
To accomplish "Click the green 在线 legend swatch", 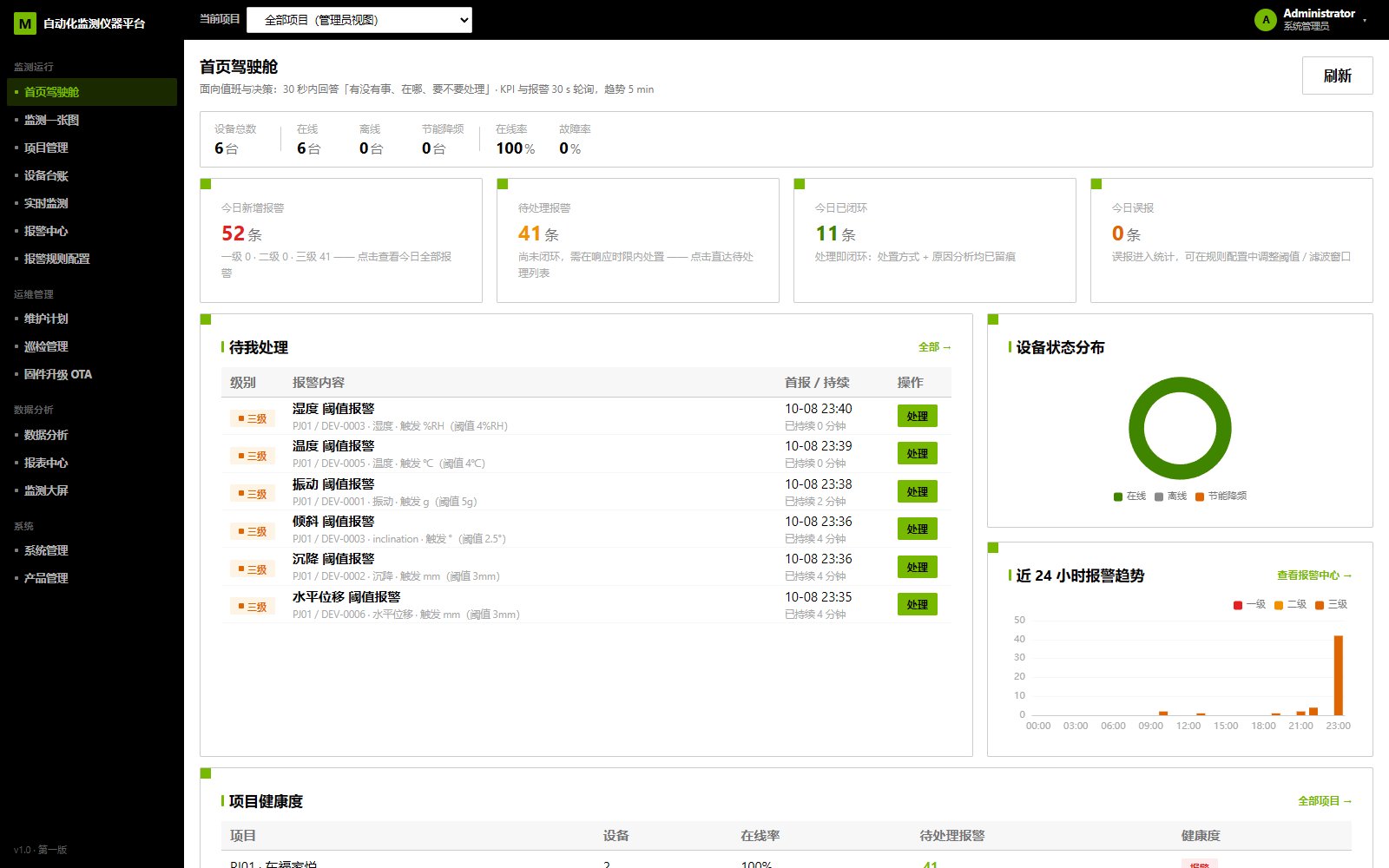I will pyautogui.click(x=1118, y=496).
